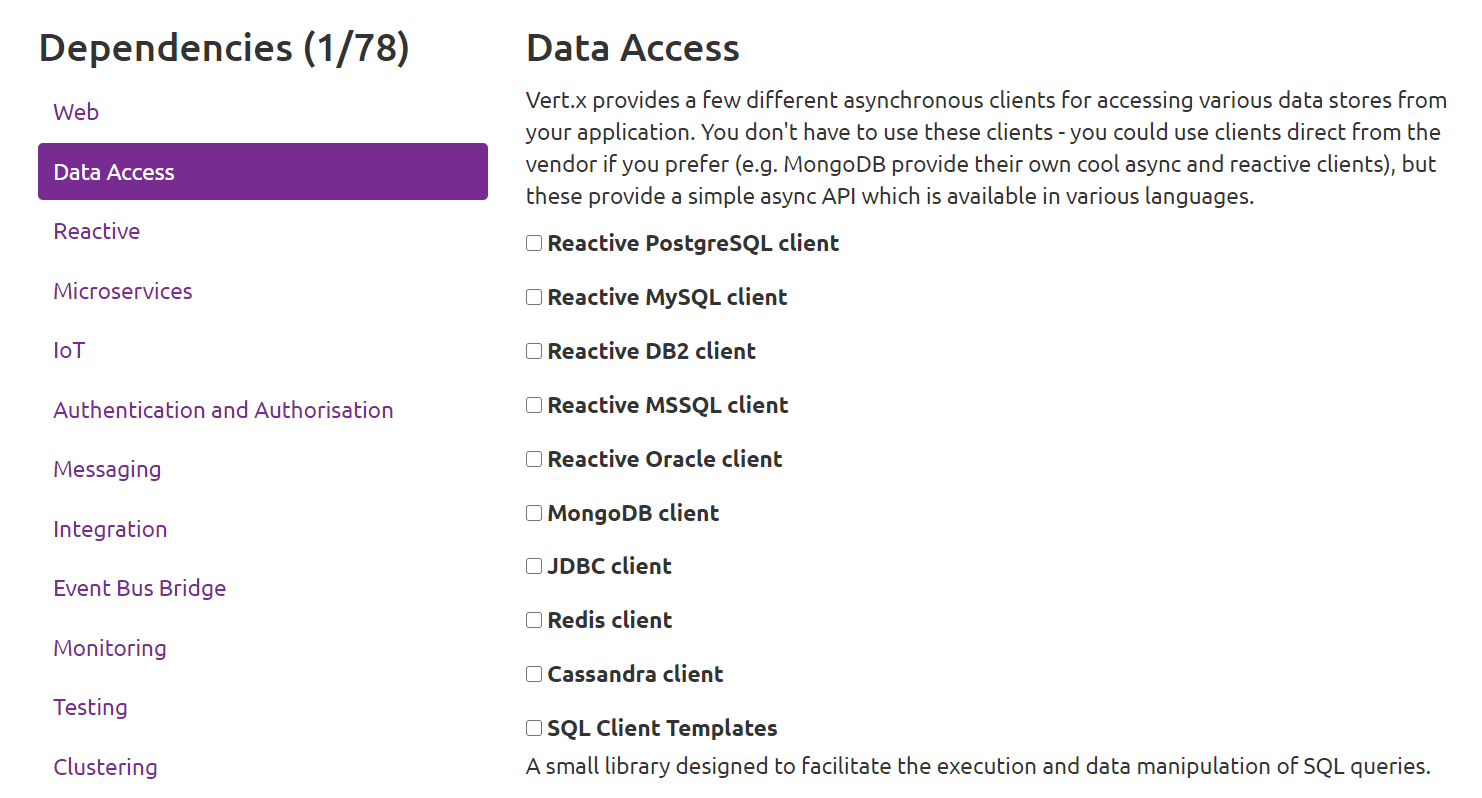
Task: Switch to the Reactive category
Action: click(x=97, y=231)
